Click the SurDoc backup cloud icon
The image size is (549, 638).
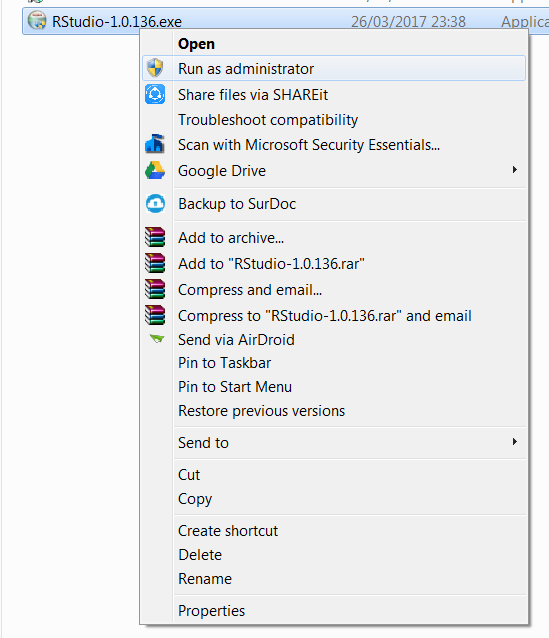[155, 203]
